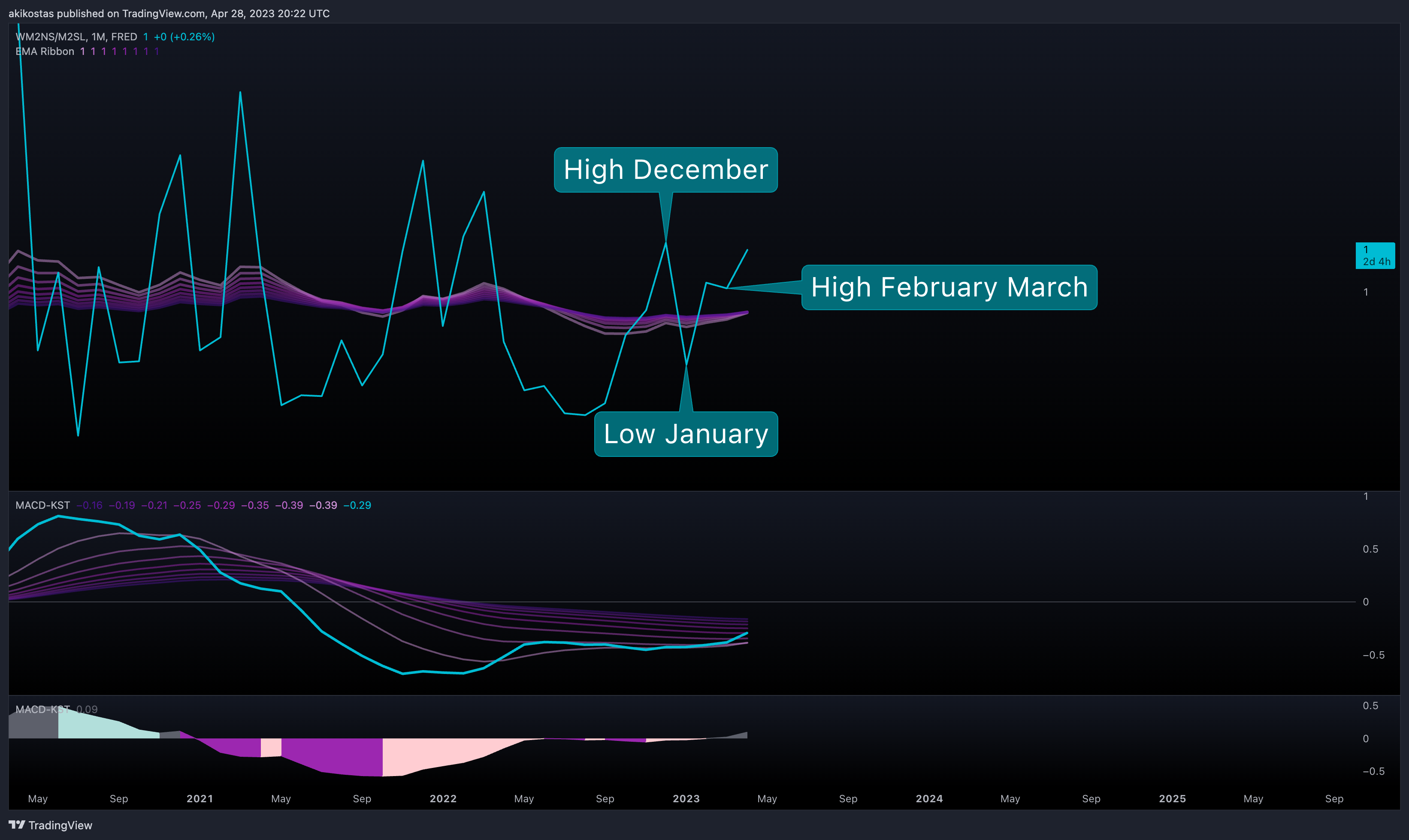1409x840 pixels.
Task: Click the 2023 time axis label
Action: pyautogui.click(x=686, y=799)
